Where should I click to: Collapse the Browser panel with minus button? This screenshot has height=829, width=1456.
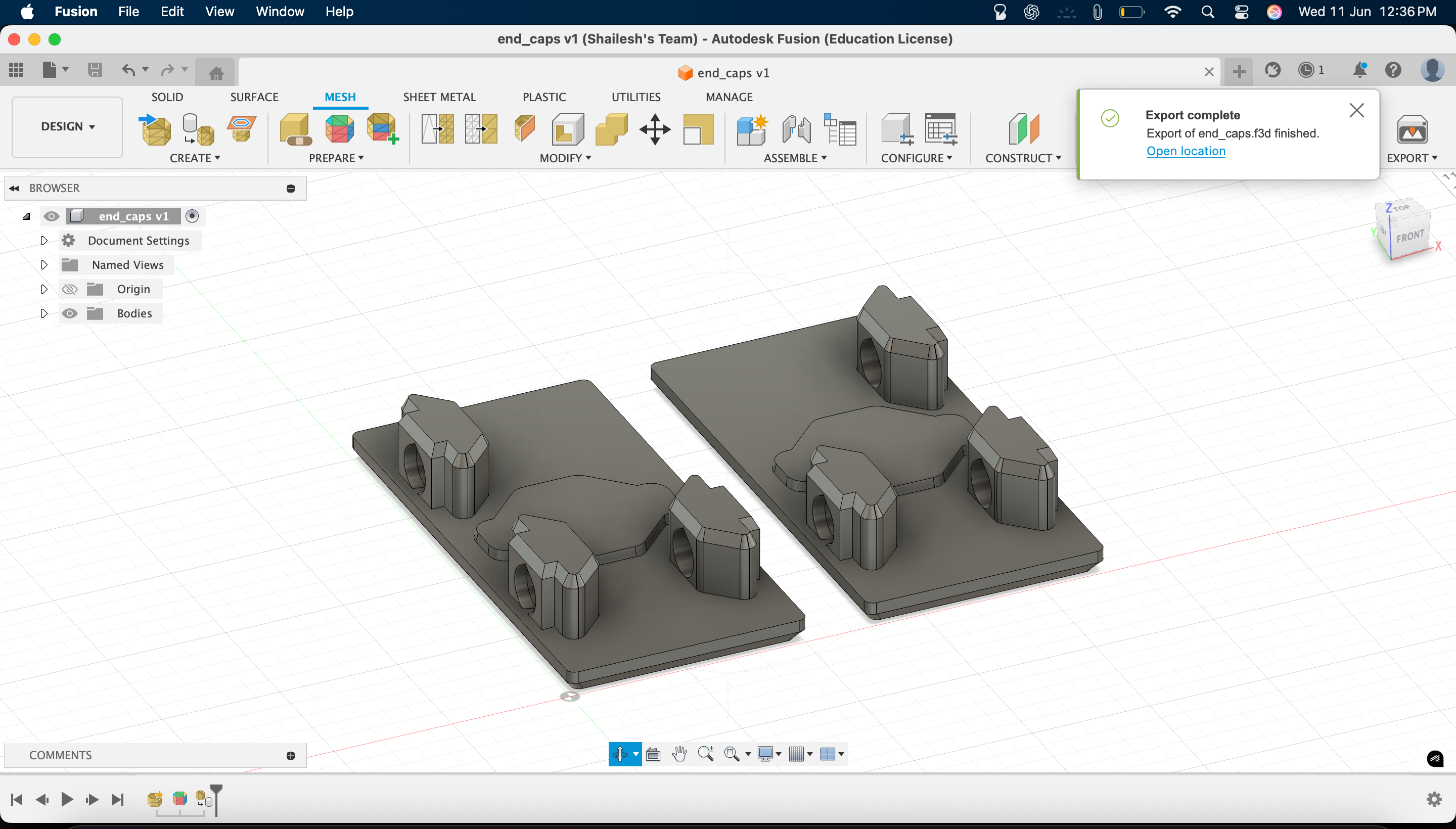291,189
